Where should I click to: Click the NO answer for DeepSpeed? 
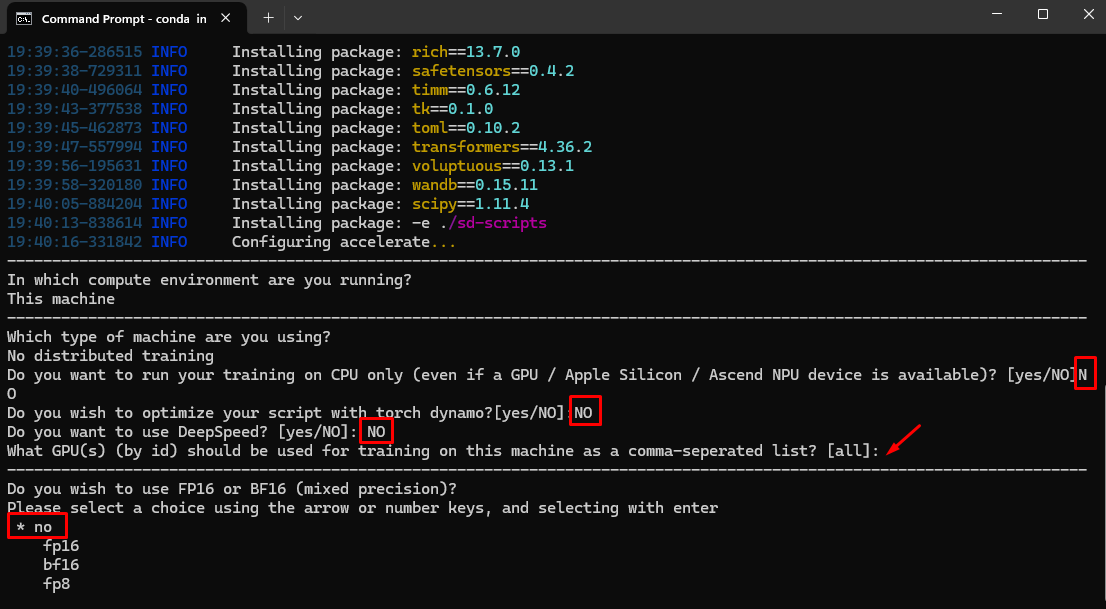(x=376, y=432)
